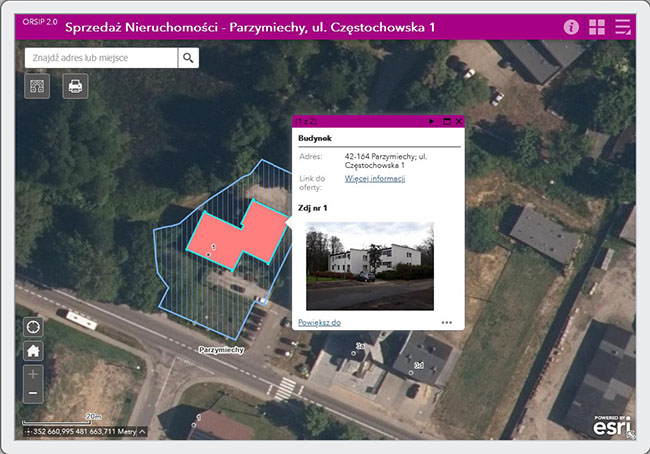Zoom in with the plus button

pyautogui.click(x=33, y=375)
